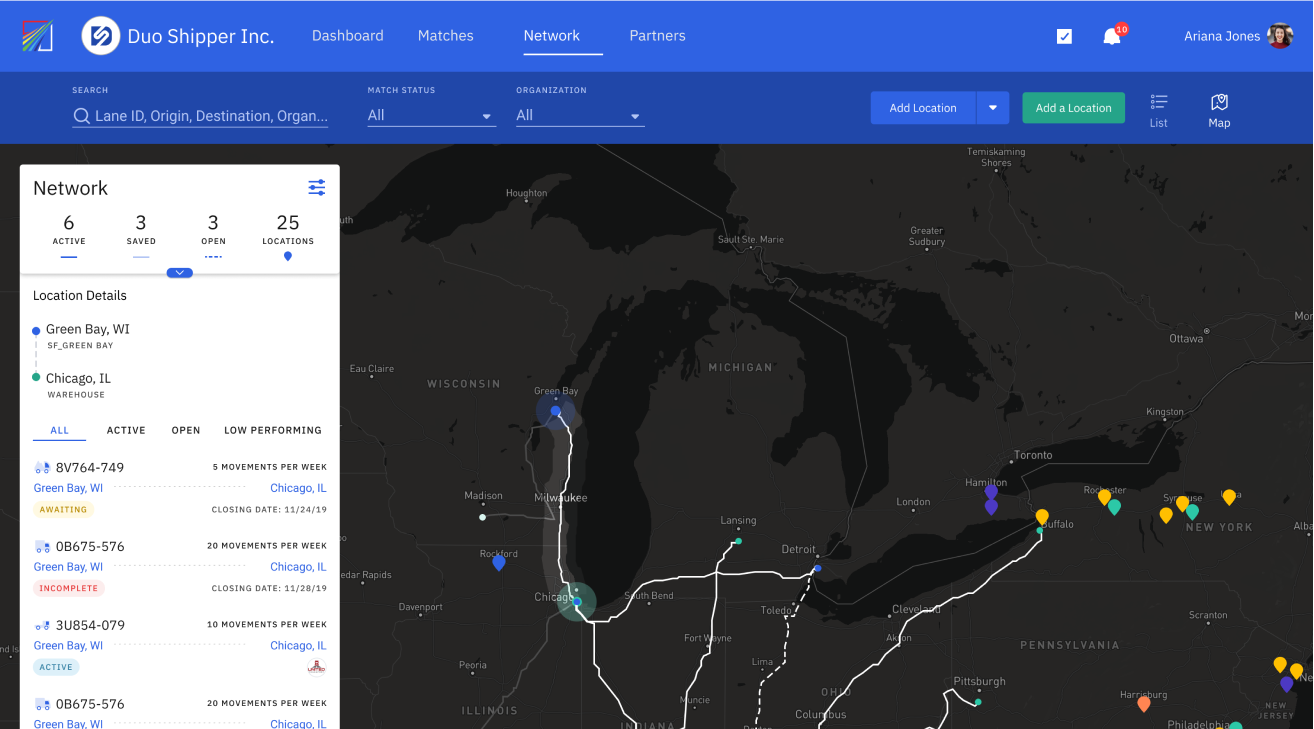1314x729 pixels.
Task: Click CLOSING DATE: 11/28/19 text
Action: pyautogui.click(x=269, y=588)
